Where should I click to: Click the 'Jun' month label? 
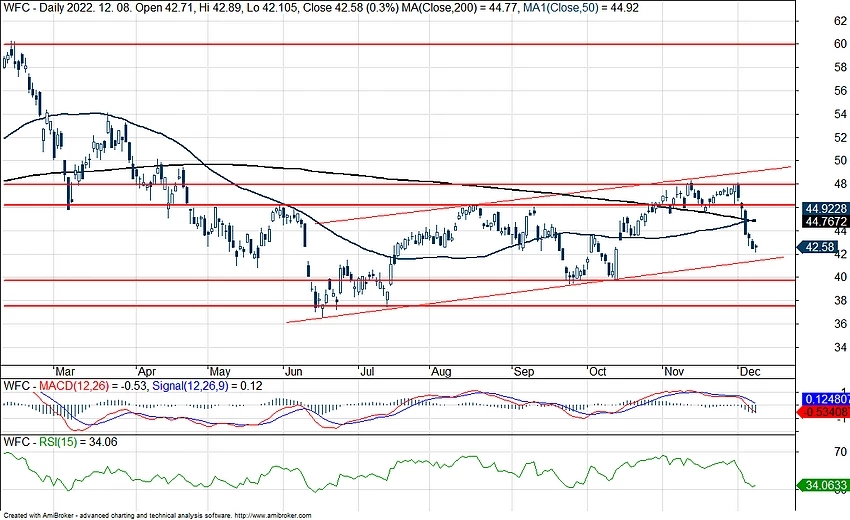click(x=293, y=371)
